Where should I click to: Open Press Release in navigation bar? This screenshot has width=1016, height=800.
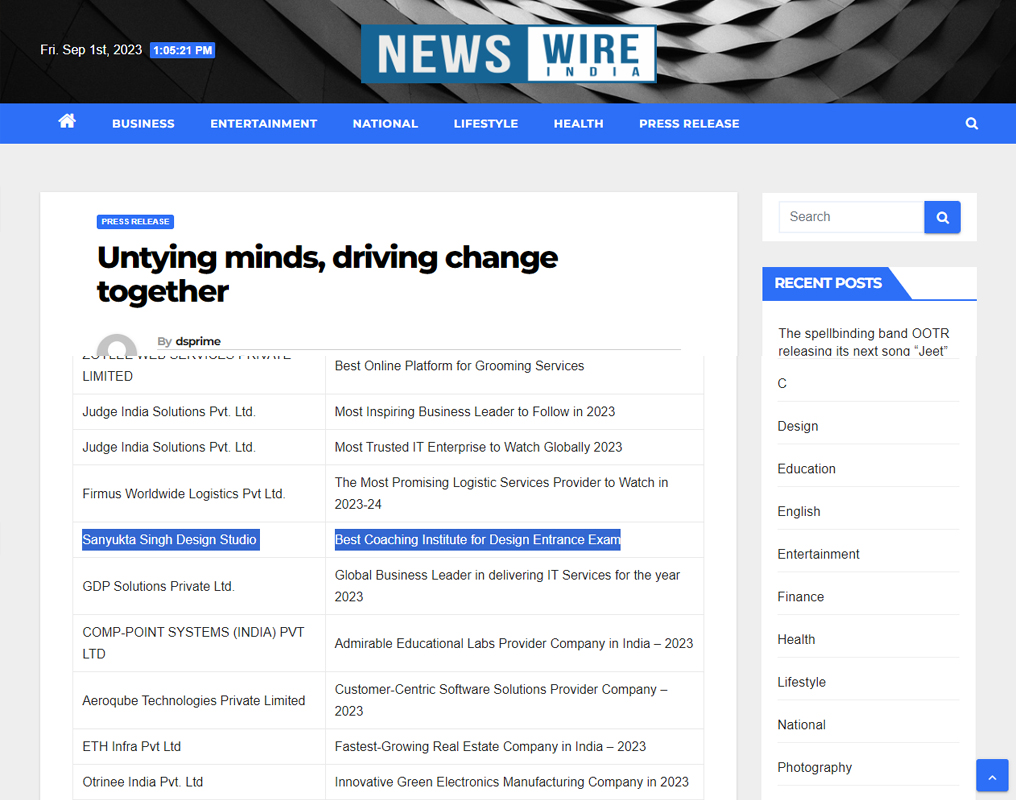pyautogui.click(x=689, y=124)
